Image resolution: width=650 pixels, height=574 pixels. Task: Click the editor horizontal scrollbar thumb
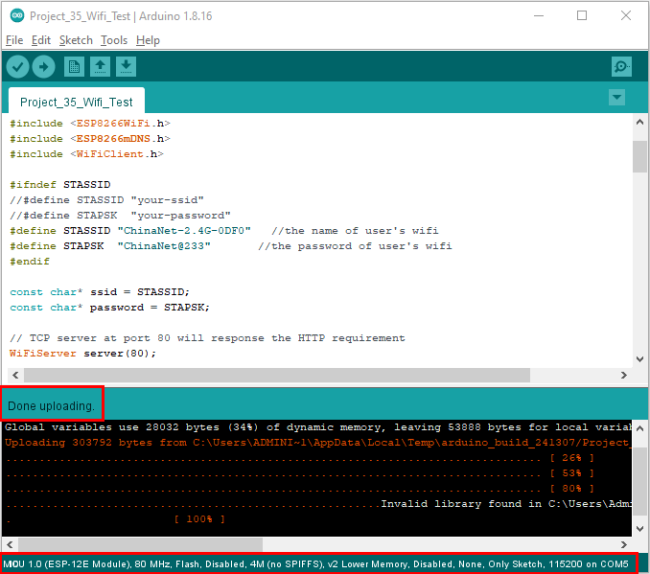(x=277, y=375)
